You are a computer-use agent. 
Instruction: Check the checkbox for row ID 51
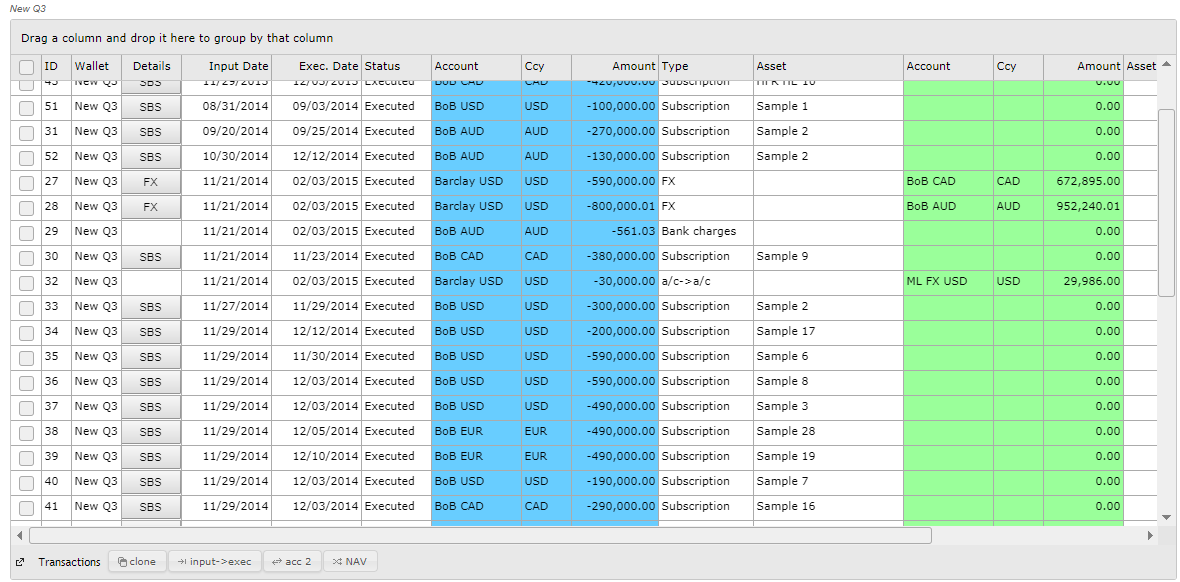coord(26,108)
